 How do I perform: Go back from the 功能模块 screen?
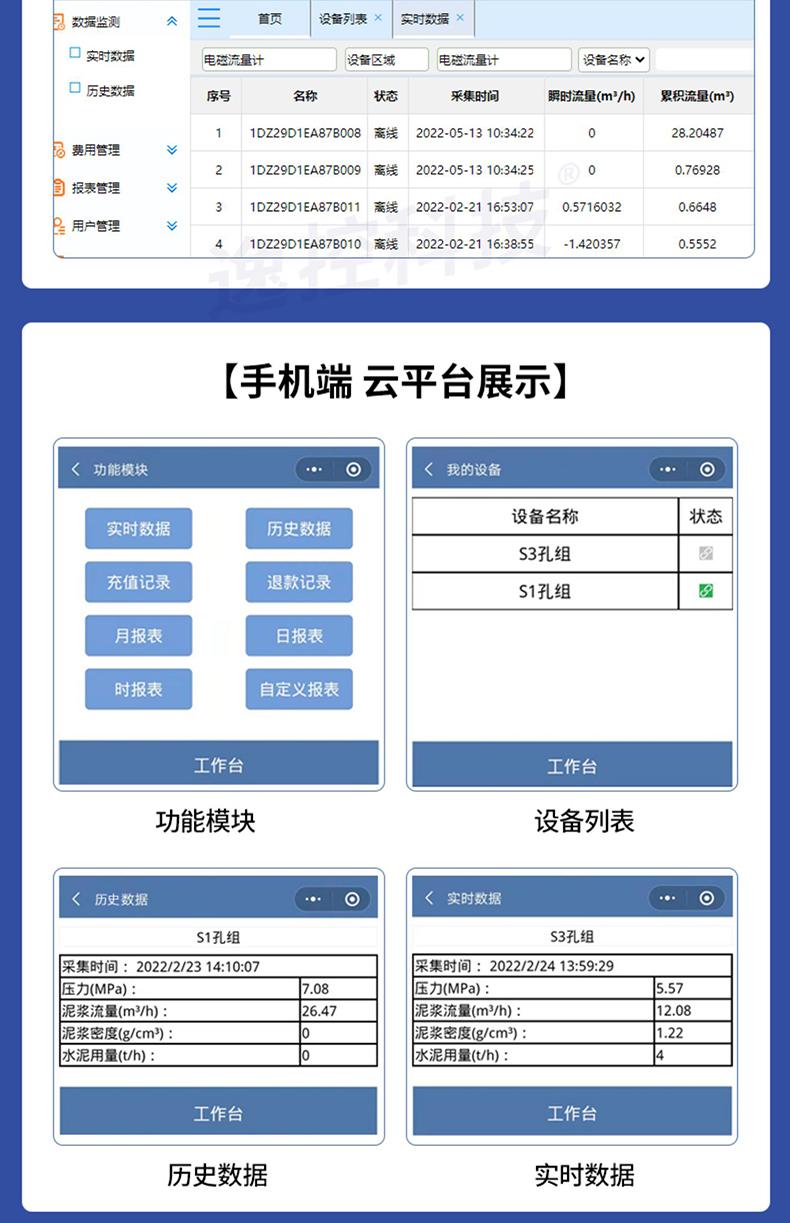point(75,469)
